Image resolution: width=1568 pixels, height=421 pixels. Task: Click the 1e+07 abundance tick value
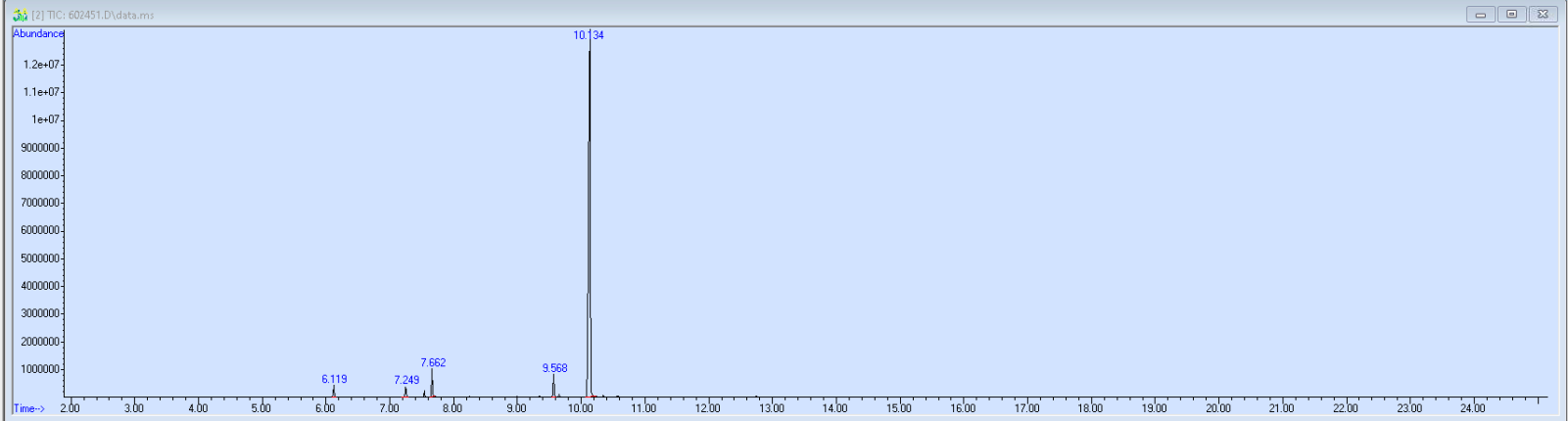click(46, 119)
